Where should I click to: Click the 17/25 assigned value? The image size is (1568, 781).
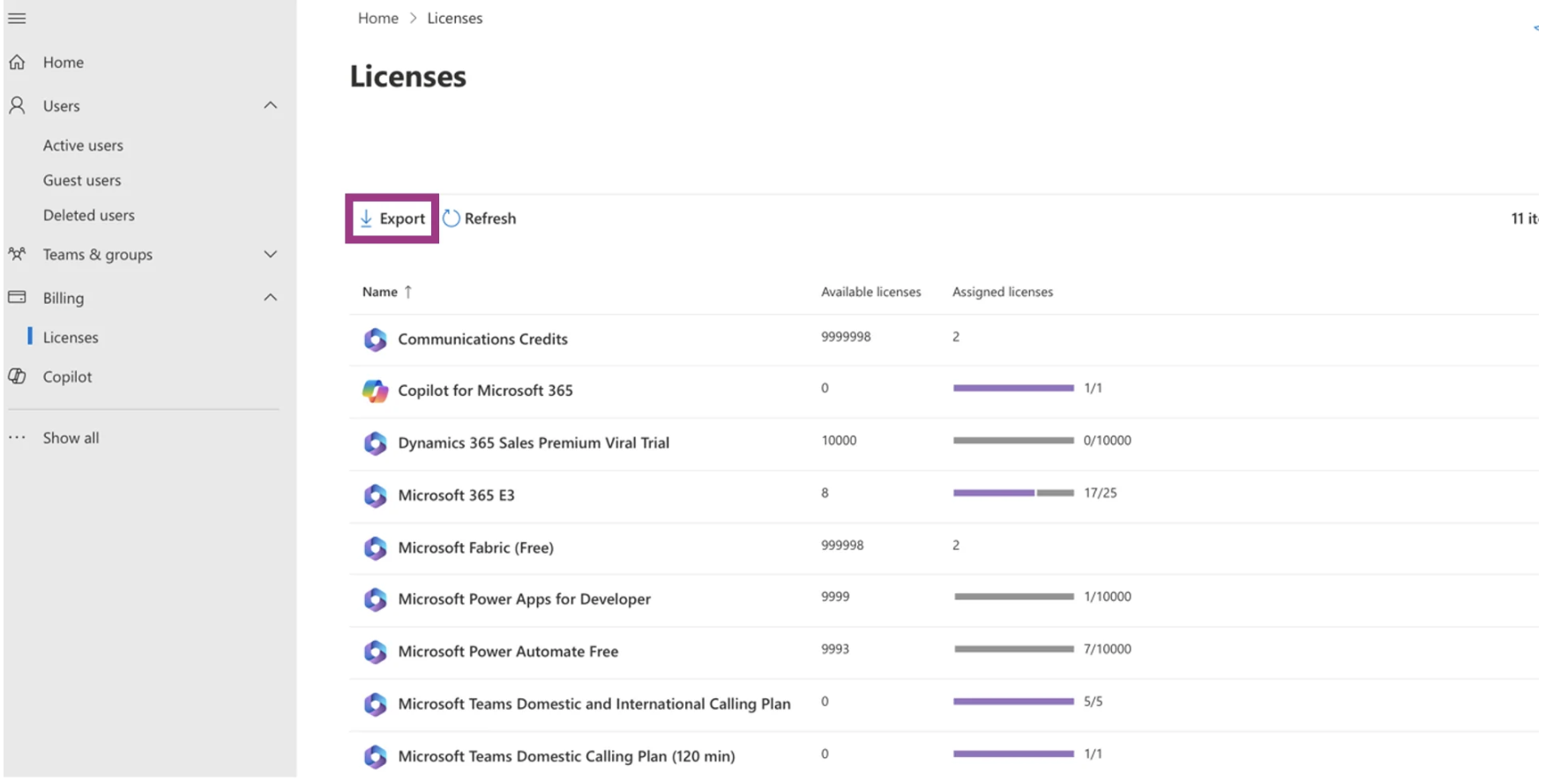click(x=1100, y=493)
